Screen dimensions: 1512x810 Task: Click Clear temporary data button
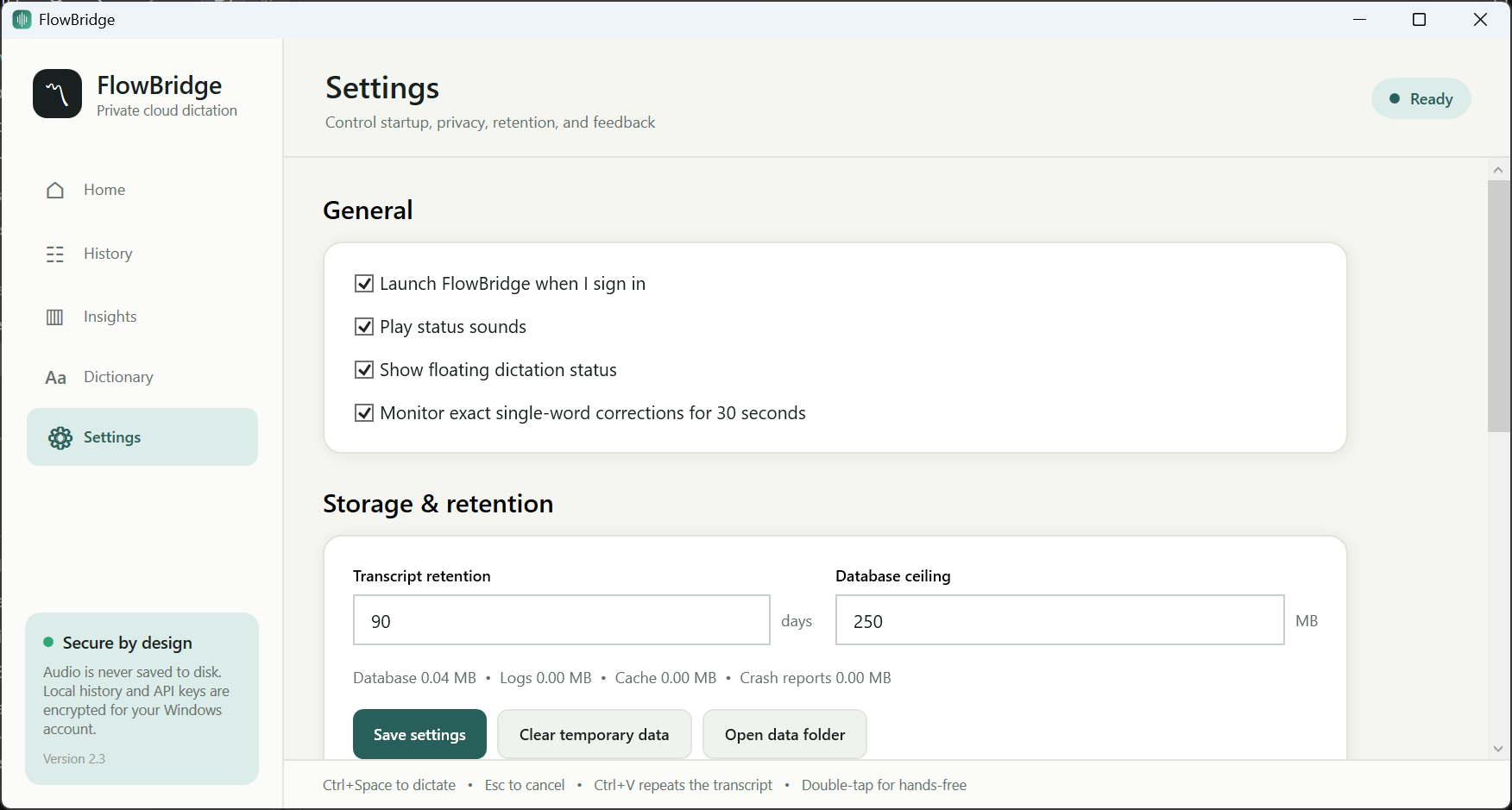(x=595, y=734)
